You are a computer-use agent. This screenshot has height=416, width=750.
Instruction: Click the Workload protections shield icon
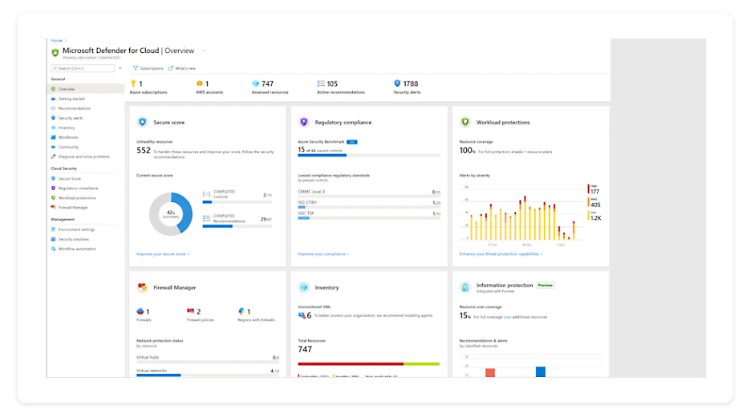point(465,122)
